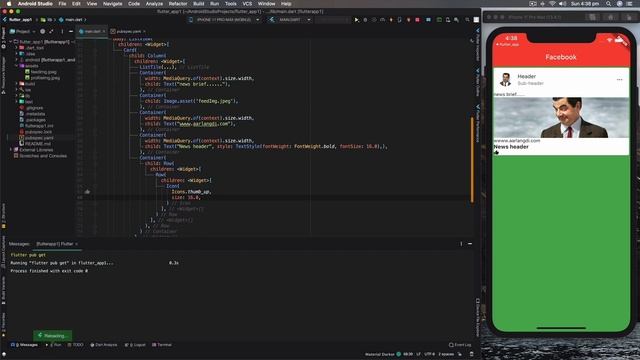
Task: Click the Material Darker theme in status bar
Action: pos(380,354)
